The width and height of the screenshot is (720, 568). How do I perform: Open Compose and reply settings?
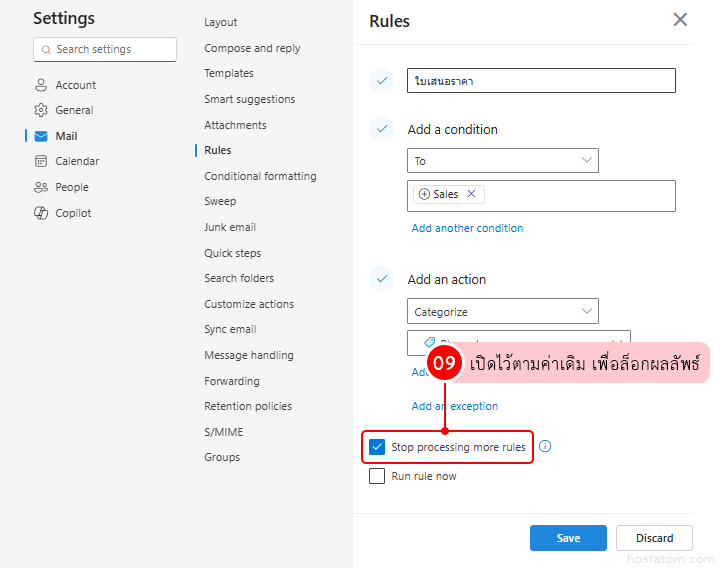(x=252, y=48)
